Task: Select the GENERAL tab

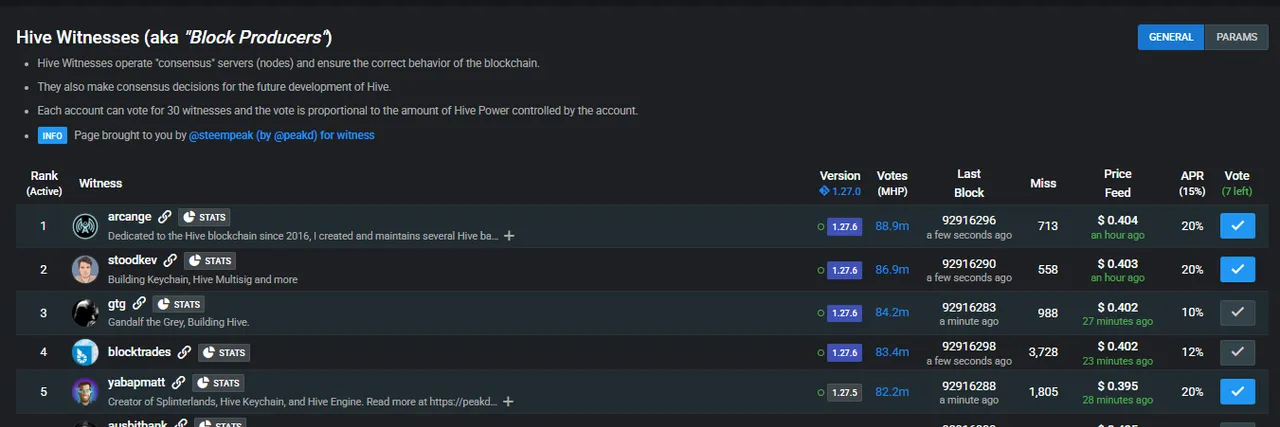Action: tap(1171, 37)
